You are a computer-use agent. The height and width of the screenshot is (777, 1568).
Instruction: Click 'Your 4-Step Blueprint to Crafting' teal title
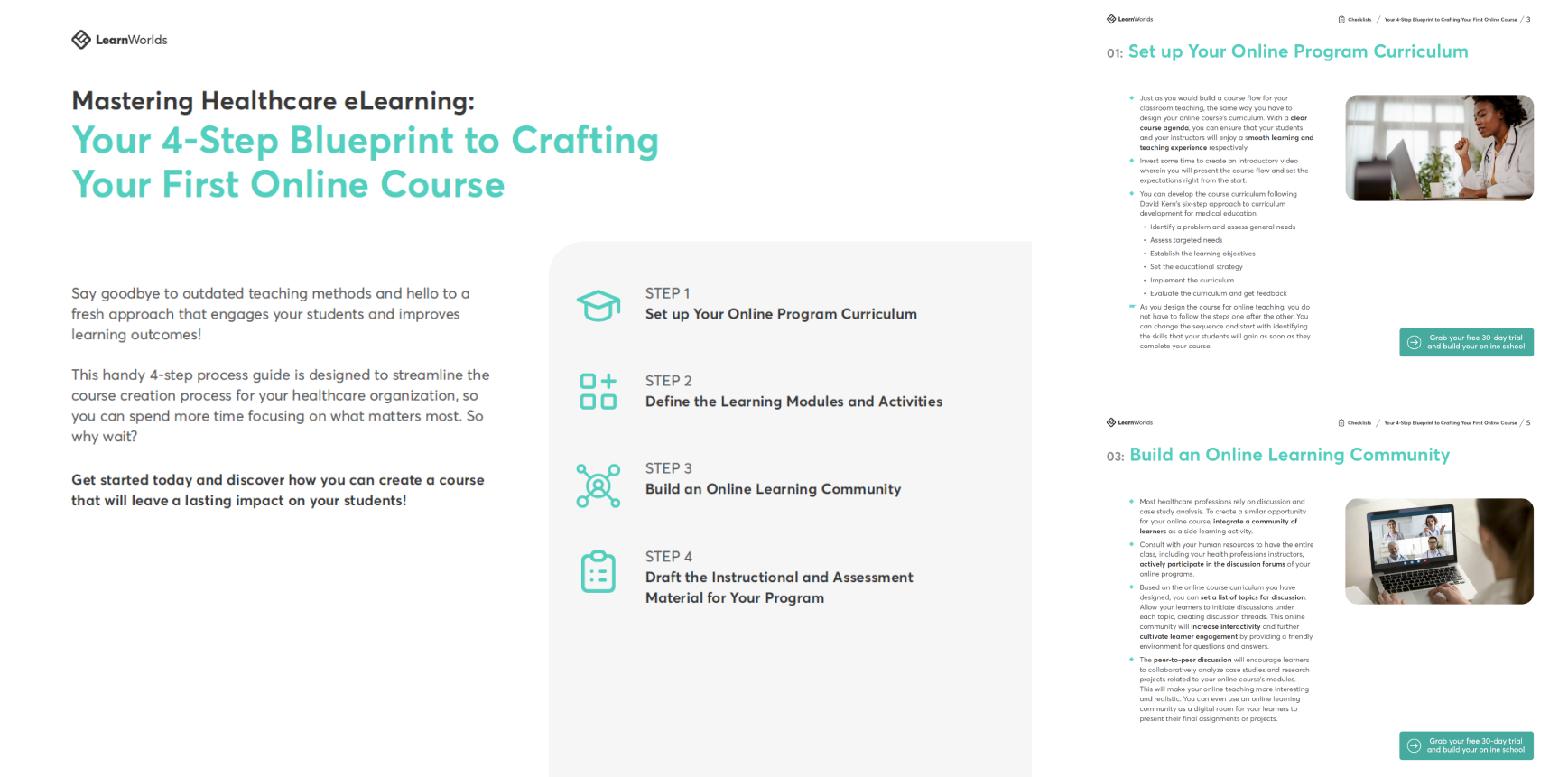[365, 141]
